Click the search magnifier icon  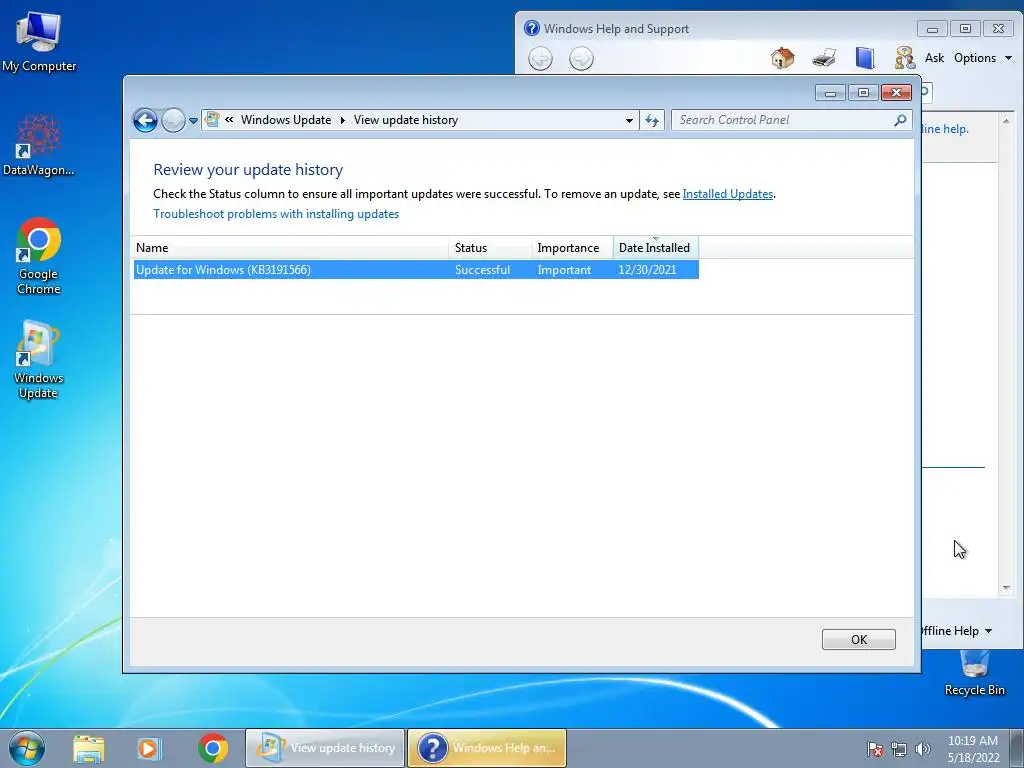click(901, 120)
